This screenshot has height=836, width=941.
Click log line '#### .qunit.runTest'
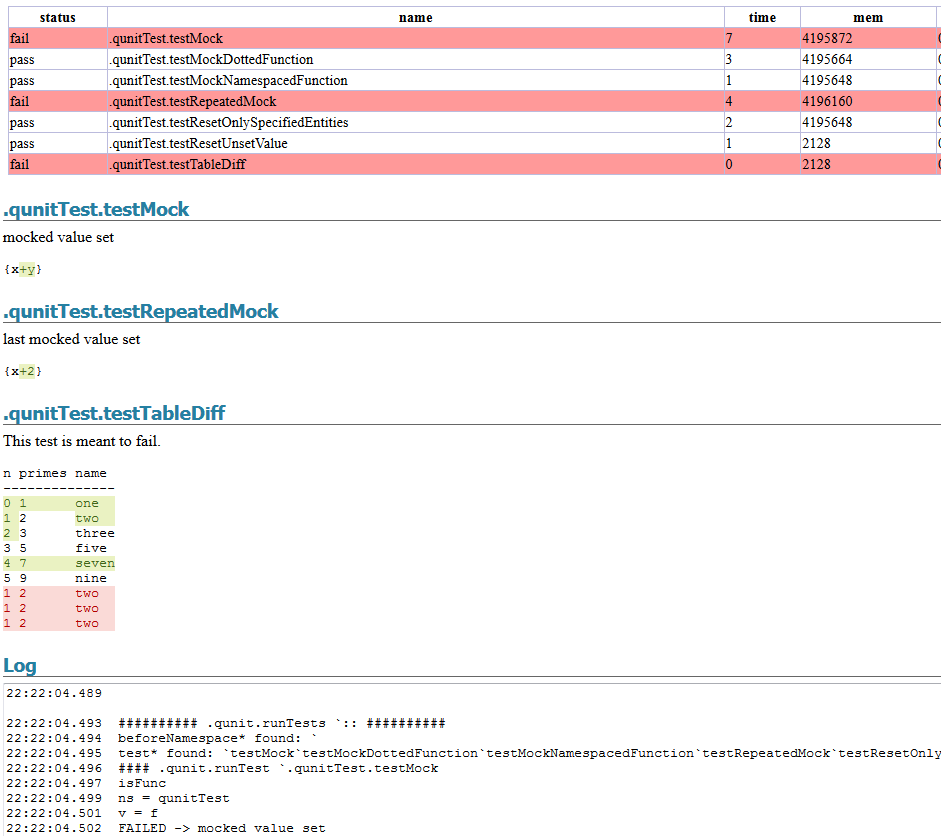(x=278, y=769)
